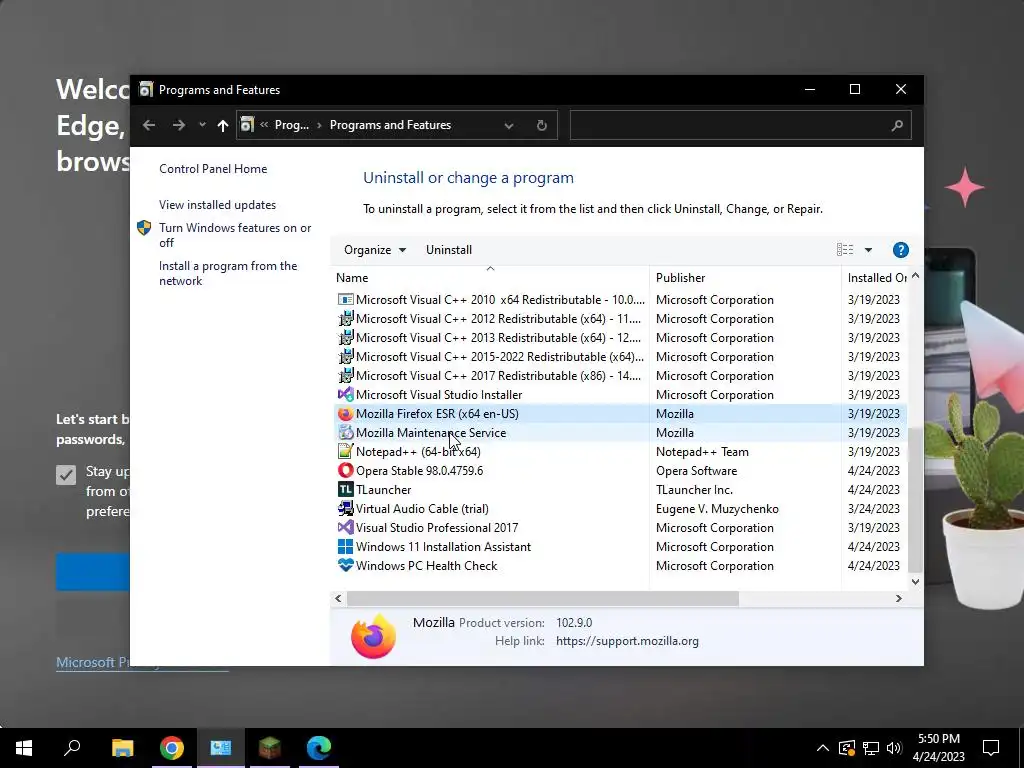Switch to Microsoft Edge in the taskbar
Viewport: 1024px width, 768px height.
click(x=319, y=748)
